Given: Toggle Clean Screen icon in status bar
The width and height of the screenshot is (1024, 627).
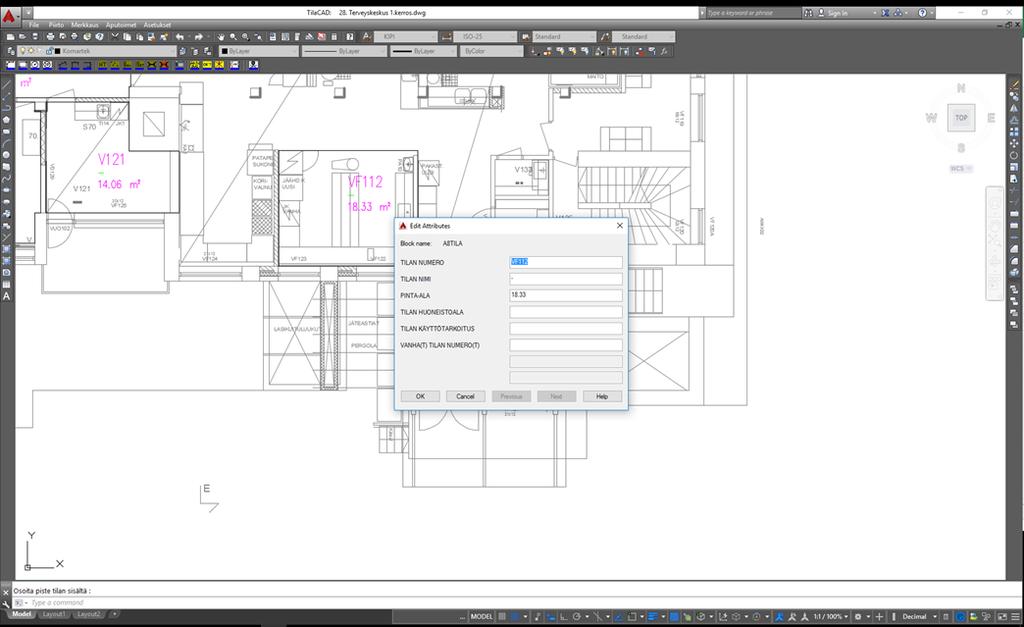Looking at the screenshot, I should pos(1002,617).
